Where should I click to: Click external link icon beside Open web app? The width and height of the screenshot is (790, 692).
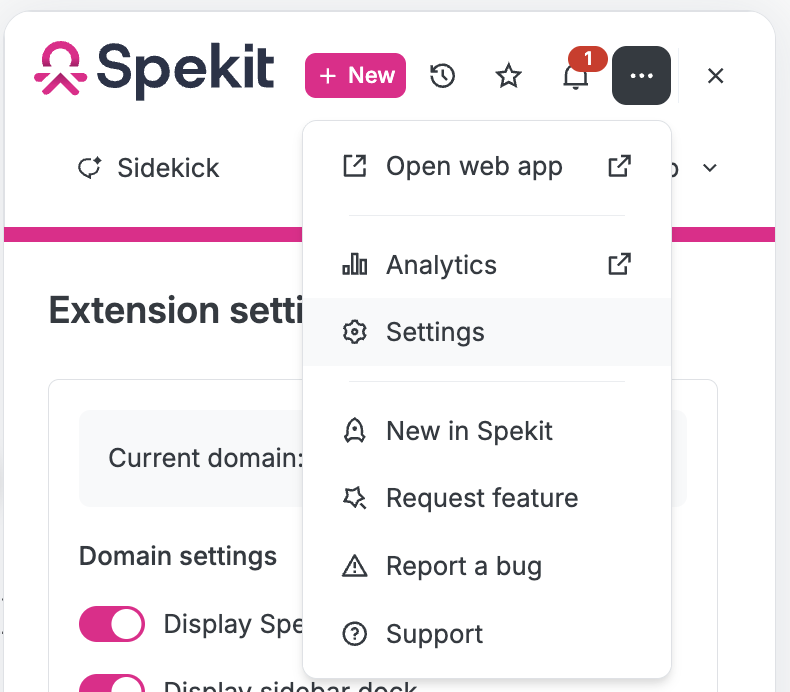pos(619,166)
